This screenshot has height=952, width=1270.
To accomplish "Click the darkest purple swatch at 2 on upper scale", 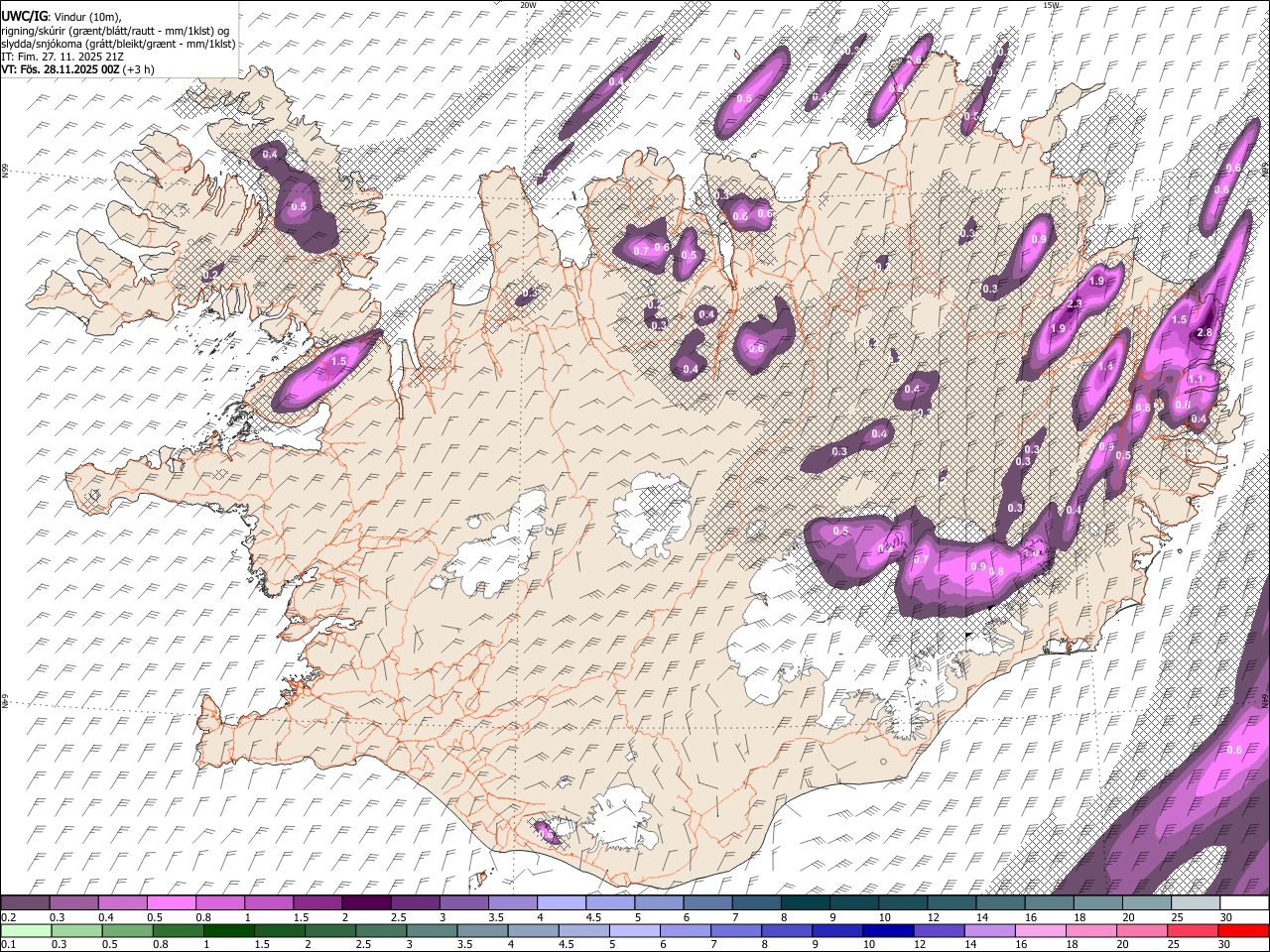I will coord(365,903).
